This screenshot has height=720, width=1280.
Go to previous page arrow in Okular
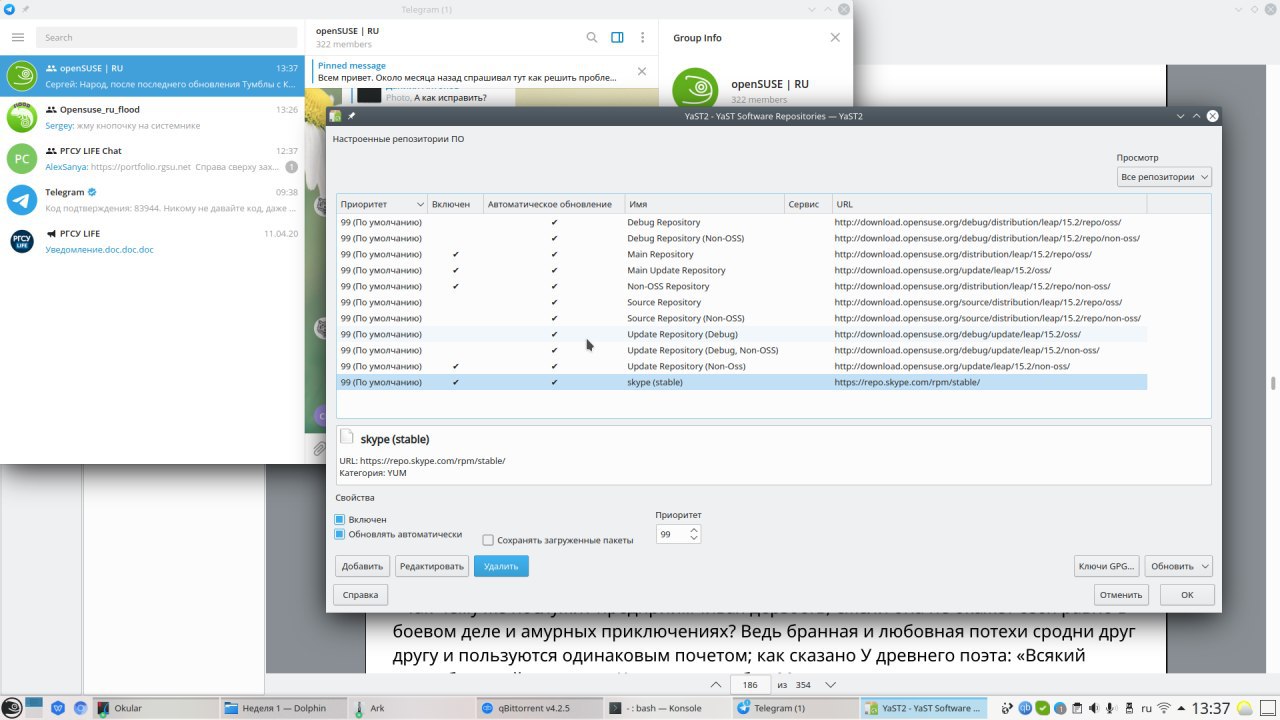click(x=715, y=685)
